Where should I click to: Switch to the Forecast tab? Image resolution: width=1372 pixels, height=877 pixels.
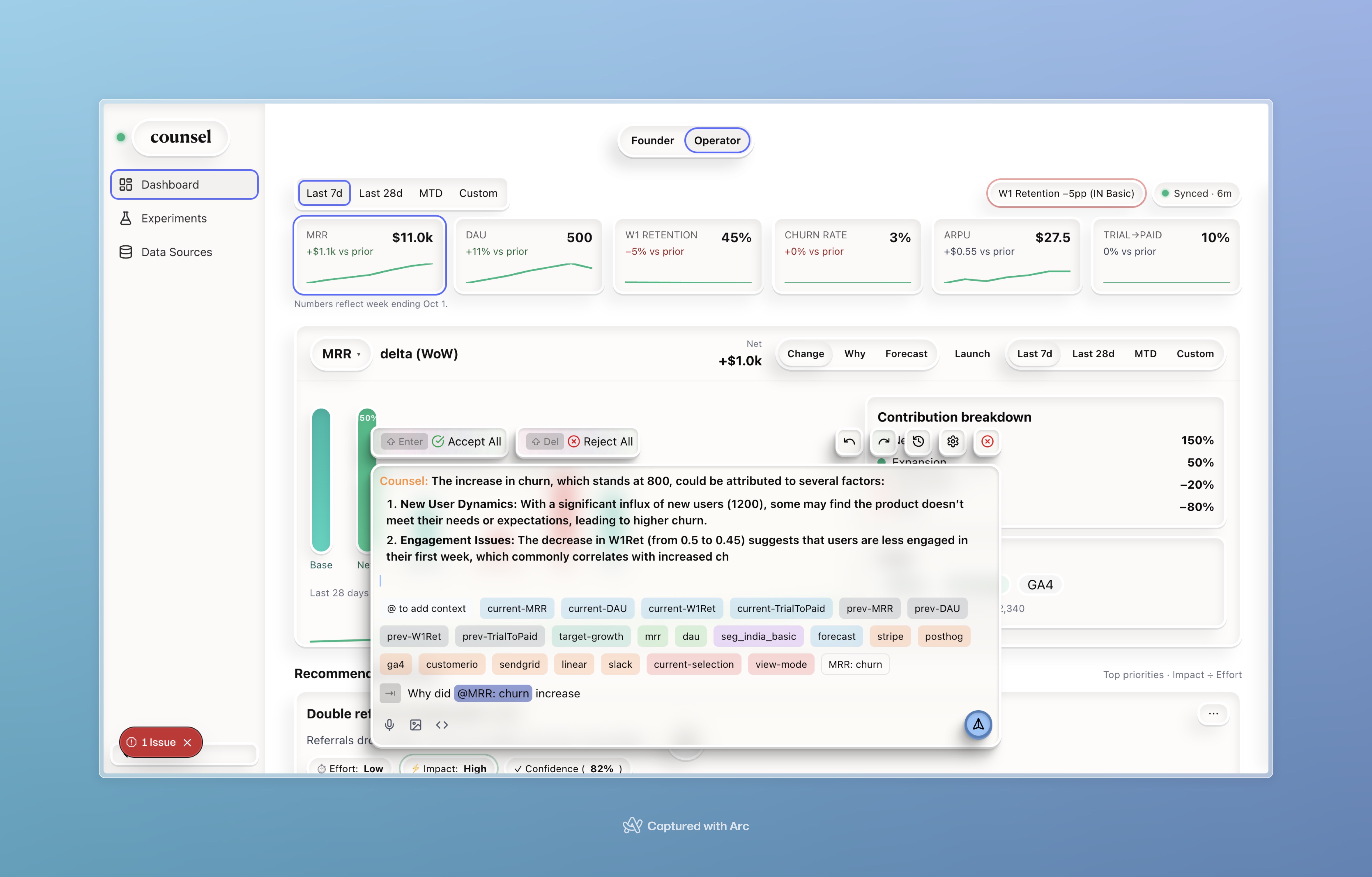906,354
